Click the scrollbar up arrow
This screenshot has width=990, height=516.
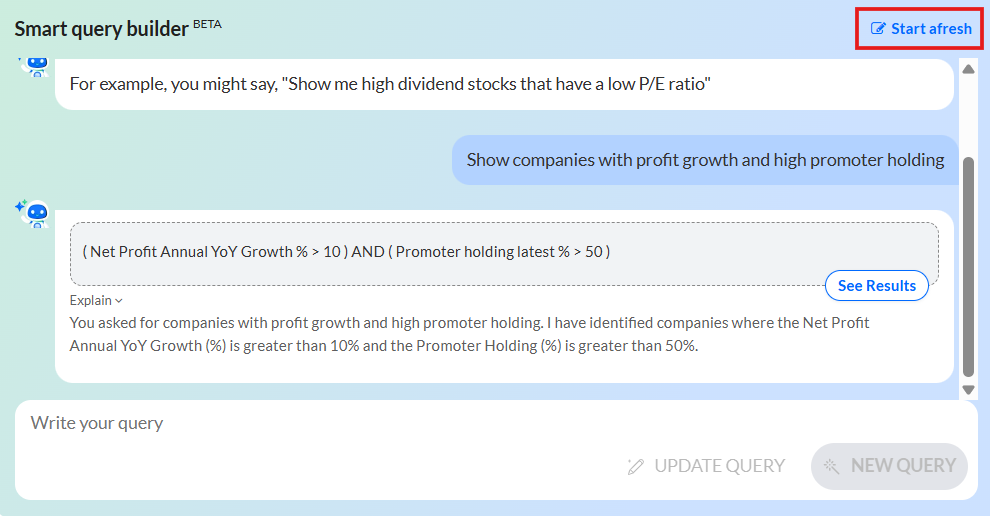(x=968, y=69)
